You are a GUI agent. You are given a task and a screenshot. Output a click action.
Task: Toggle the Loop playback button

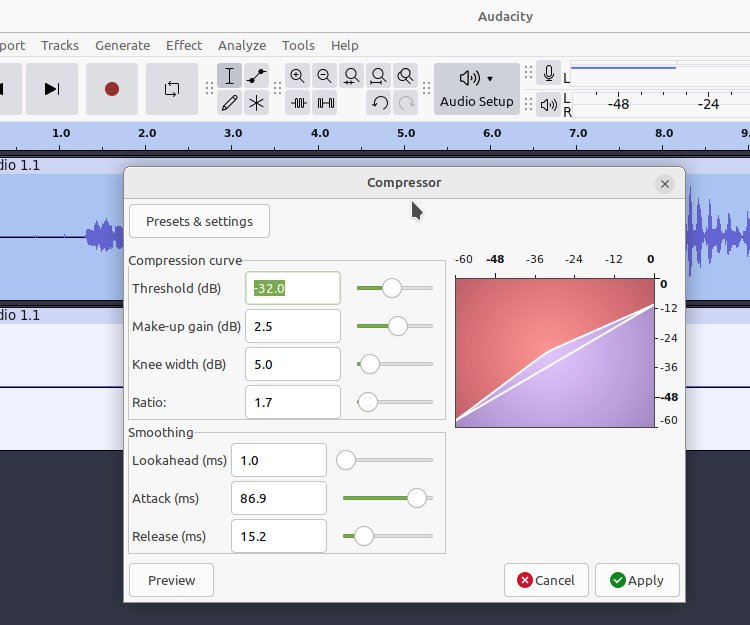pyautogui.click(x=172, y=89)
